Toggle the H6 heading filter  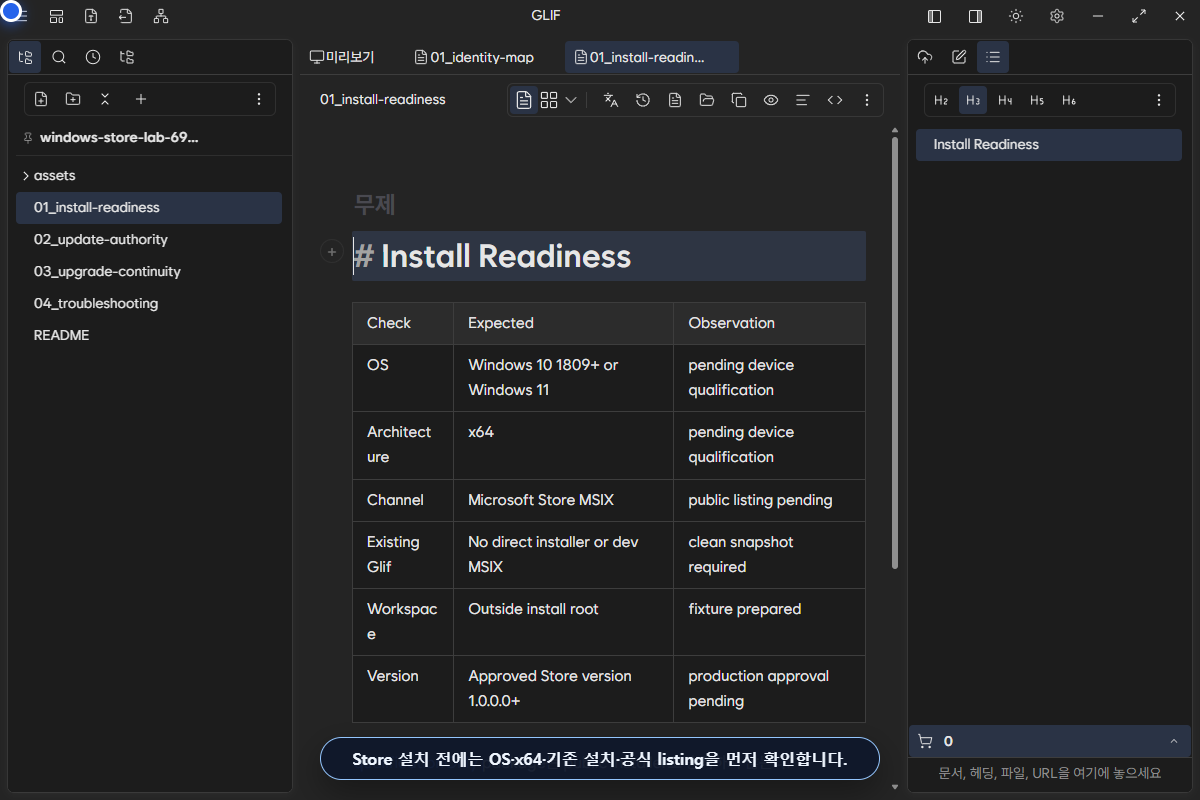coord(1069,100)
